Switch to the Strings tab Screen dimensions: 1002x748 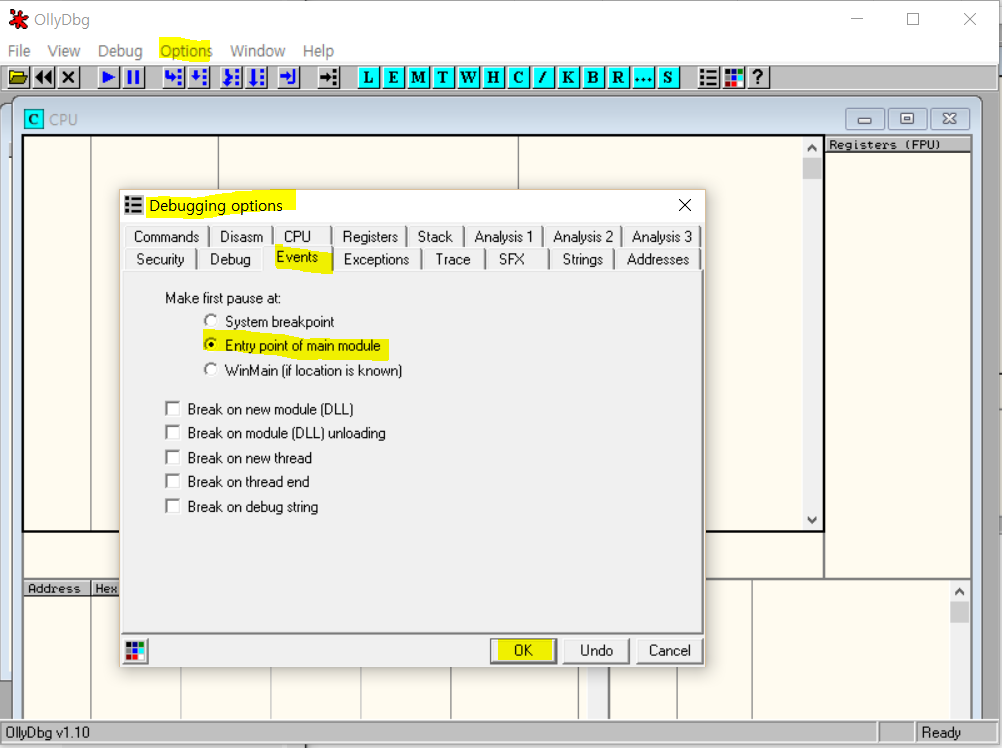(x=582, y=259)
